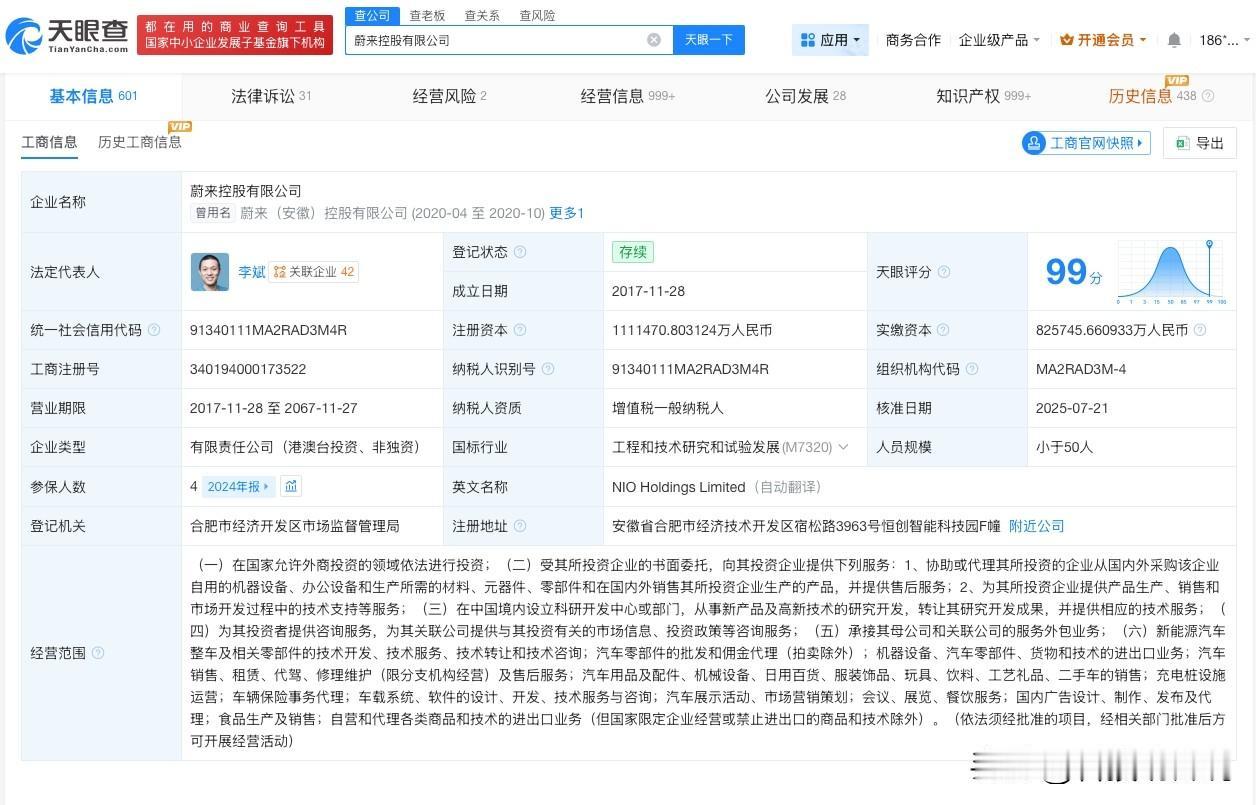Switch to the 历史信息 VIP tab

tap(1152, 96)
